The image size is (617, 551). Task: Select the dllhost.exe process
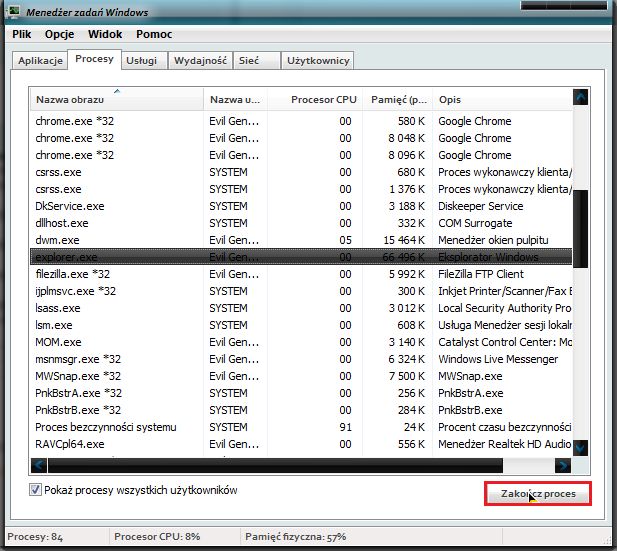[x=301, y=223]
